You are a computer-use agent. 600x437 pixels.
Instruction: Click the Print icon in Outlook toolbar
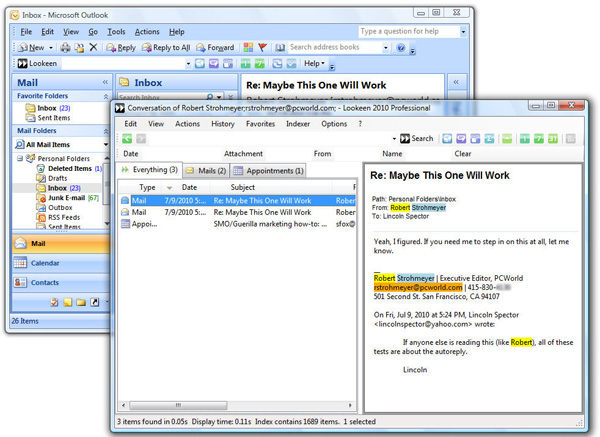click(x=65, y=47)
